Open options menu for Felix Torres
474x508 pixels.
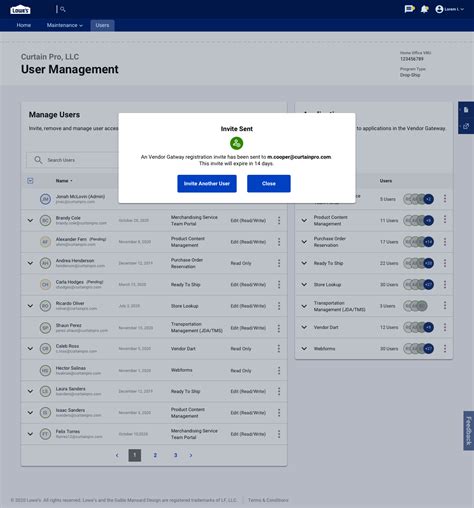279,434
